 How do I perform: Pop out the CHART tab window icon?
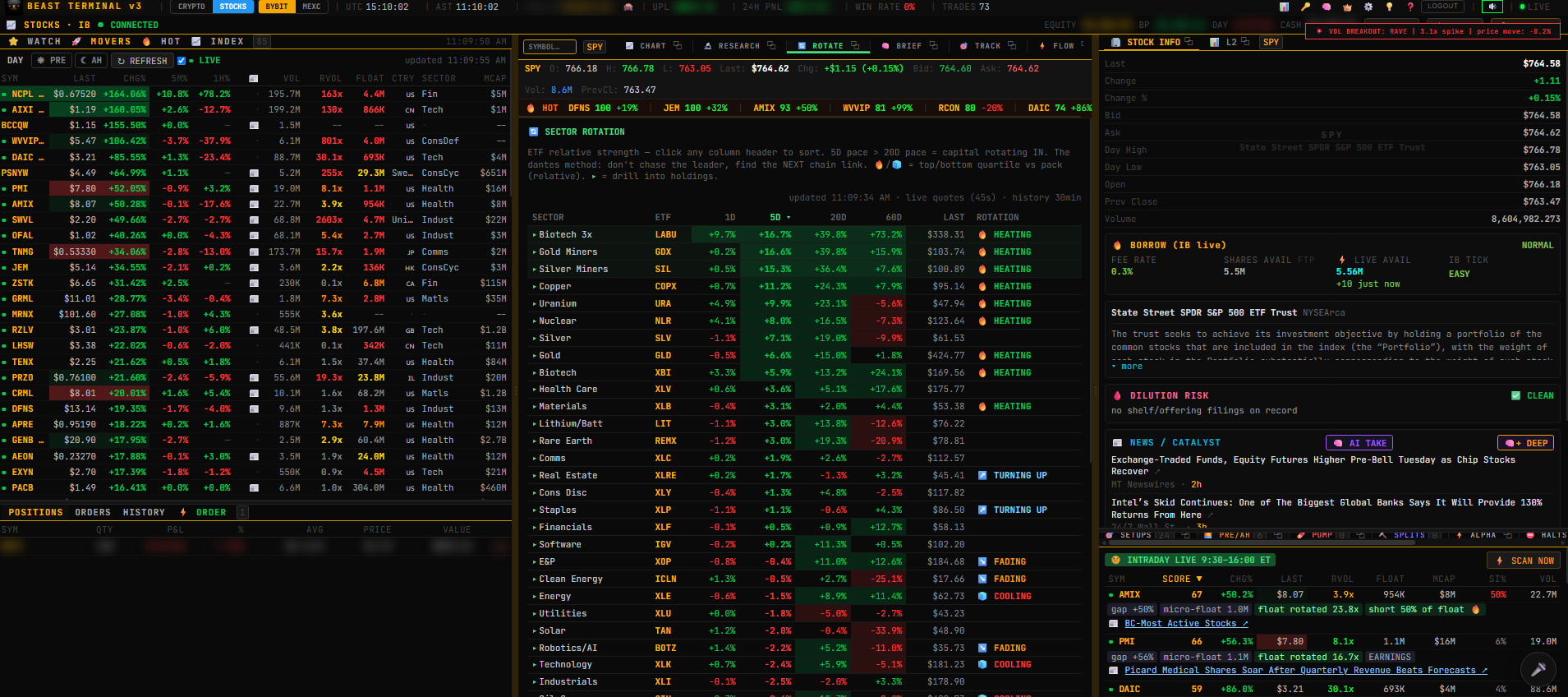(678, 45)
